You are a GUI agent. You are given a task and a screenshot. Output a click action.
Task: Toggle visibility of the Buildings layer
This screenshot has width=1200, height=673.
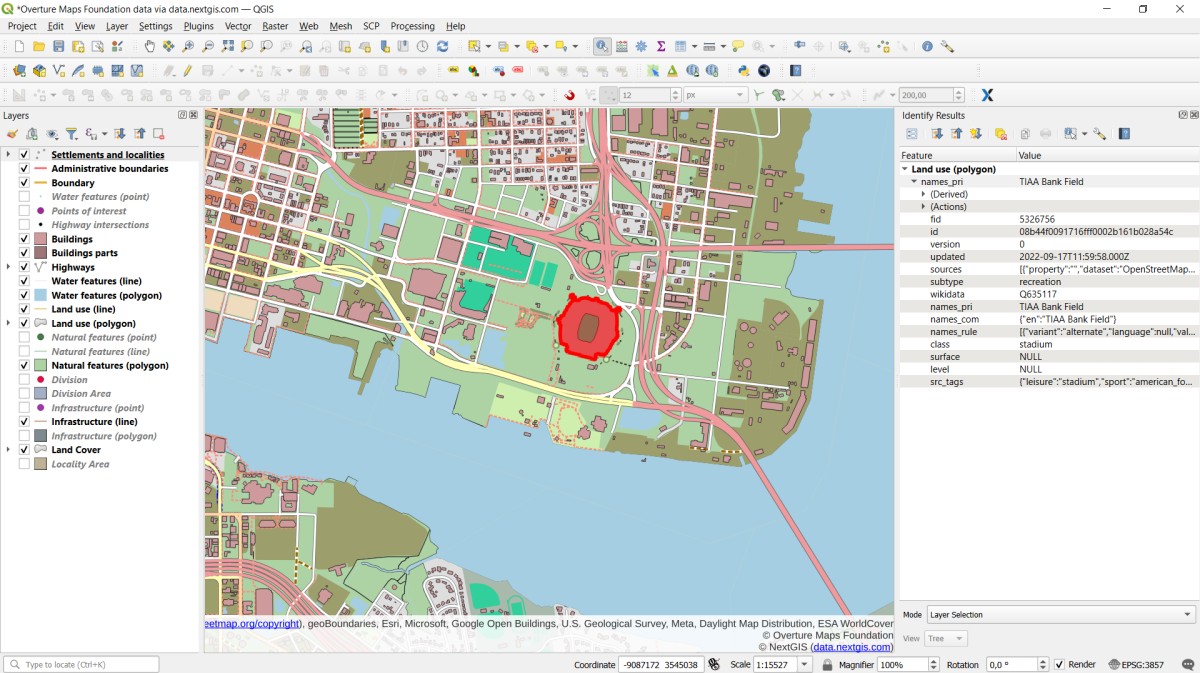coord(23,239)
